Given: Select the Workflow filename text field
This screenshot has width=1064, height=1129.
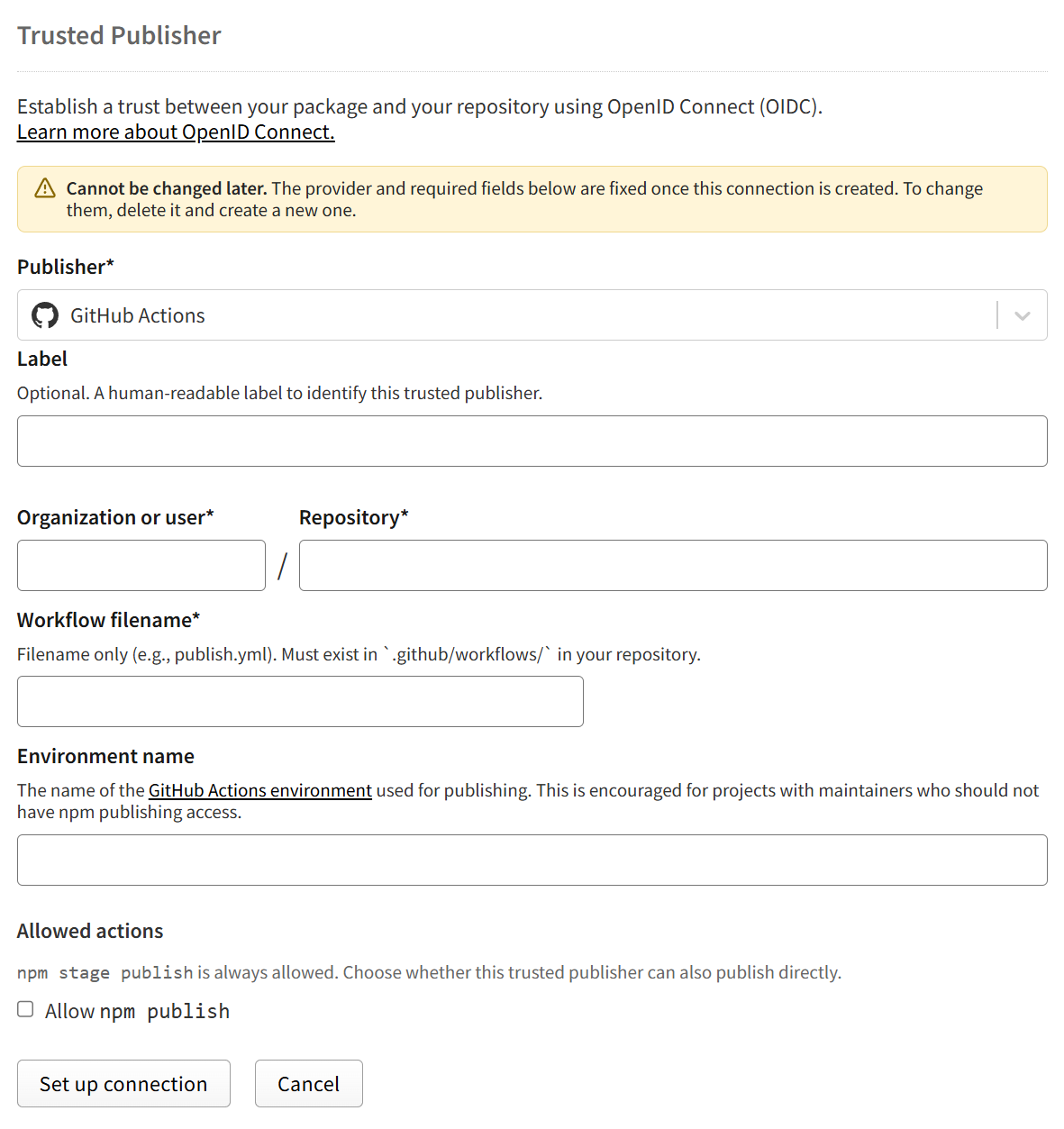Looking at the screenshot, I should (300, 701).
